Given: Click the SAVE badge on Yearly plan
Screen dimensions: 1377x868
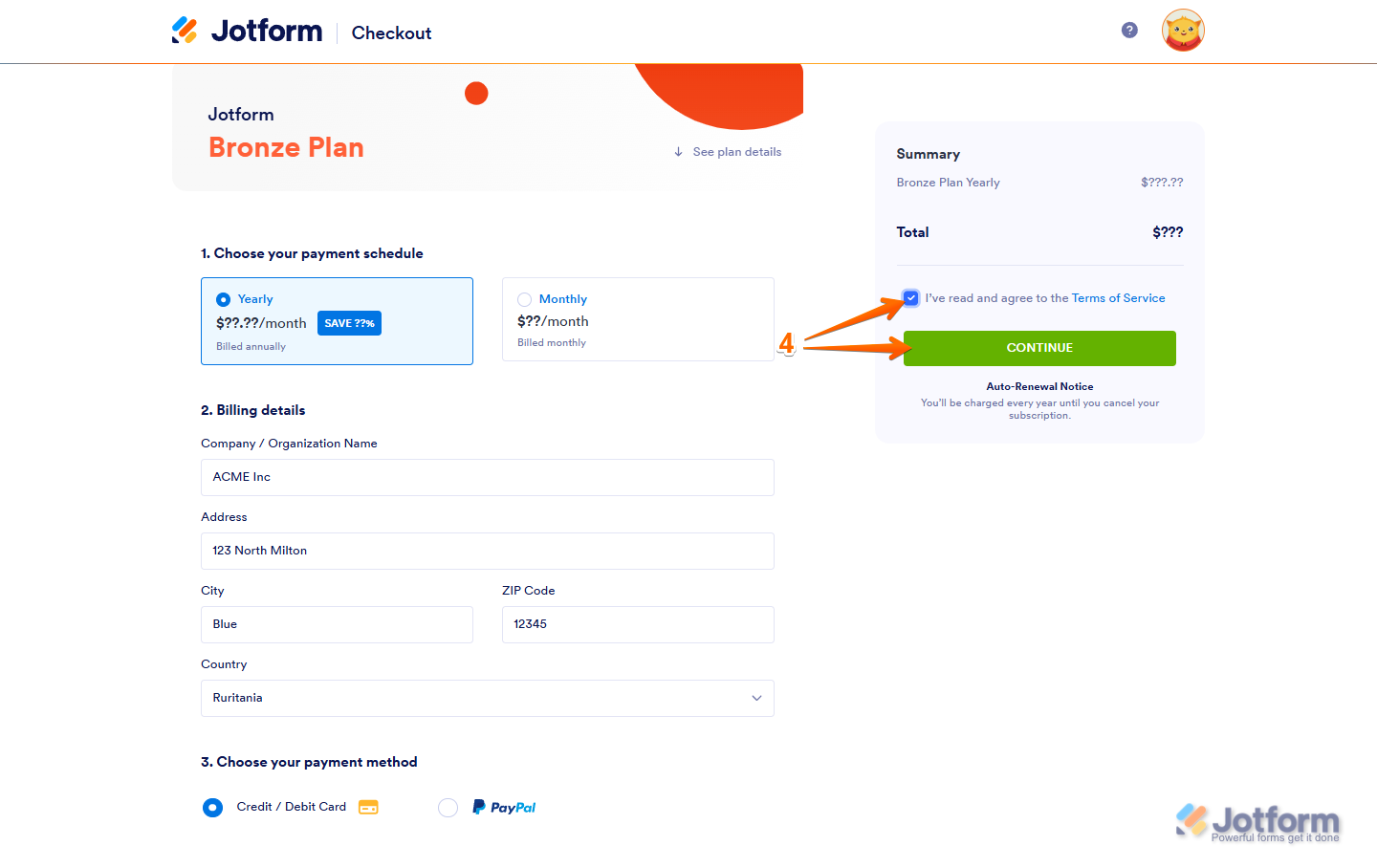Looking at the screenshot, I should [x=349, y=323].
